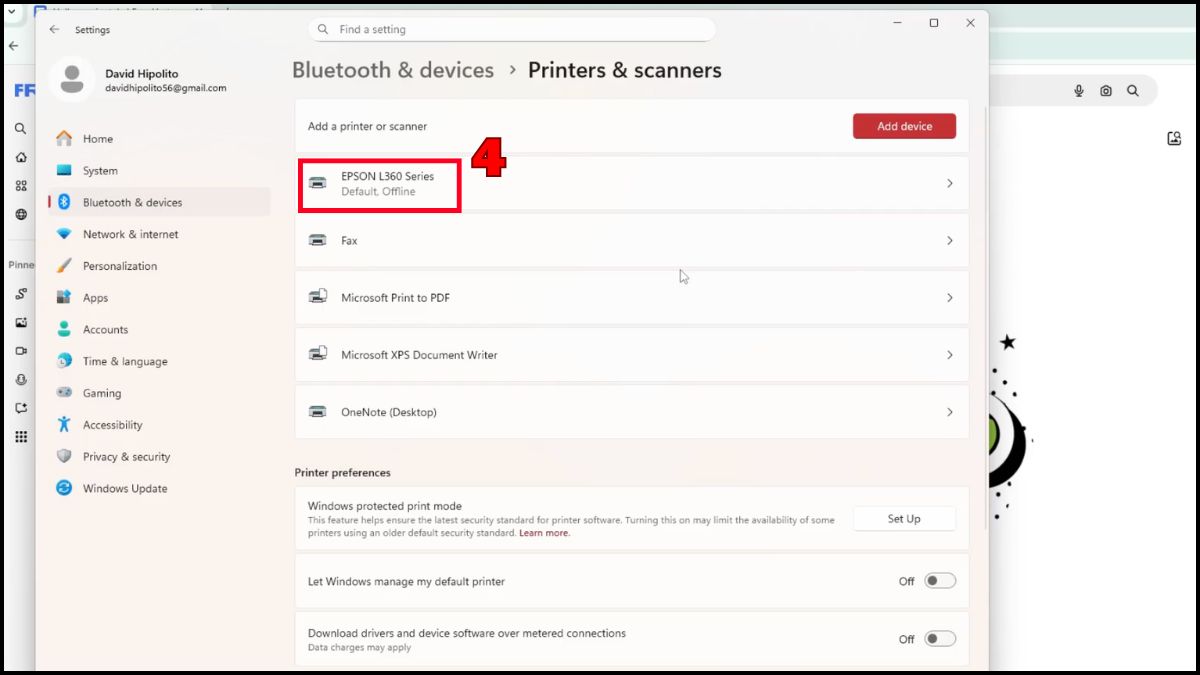Open the Home settings page
Image resolution: width=1200 pixels, height=675 pixels.
(159, 139)
